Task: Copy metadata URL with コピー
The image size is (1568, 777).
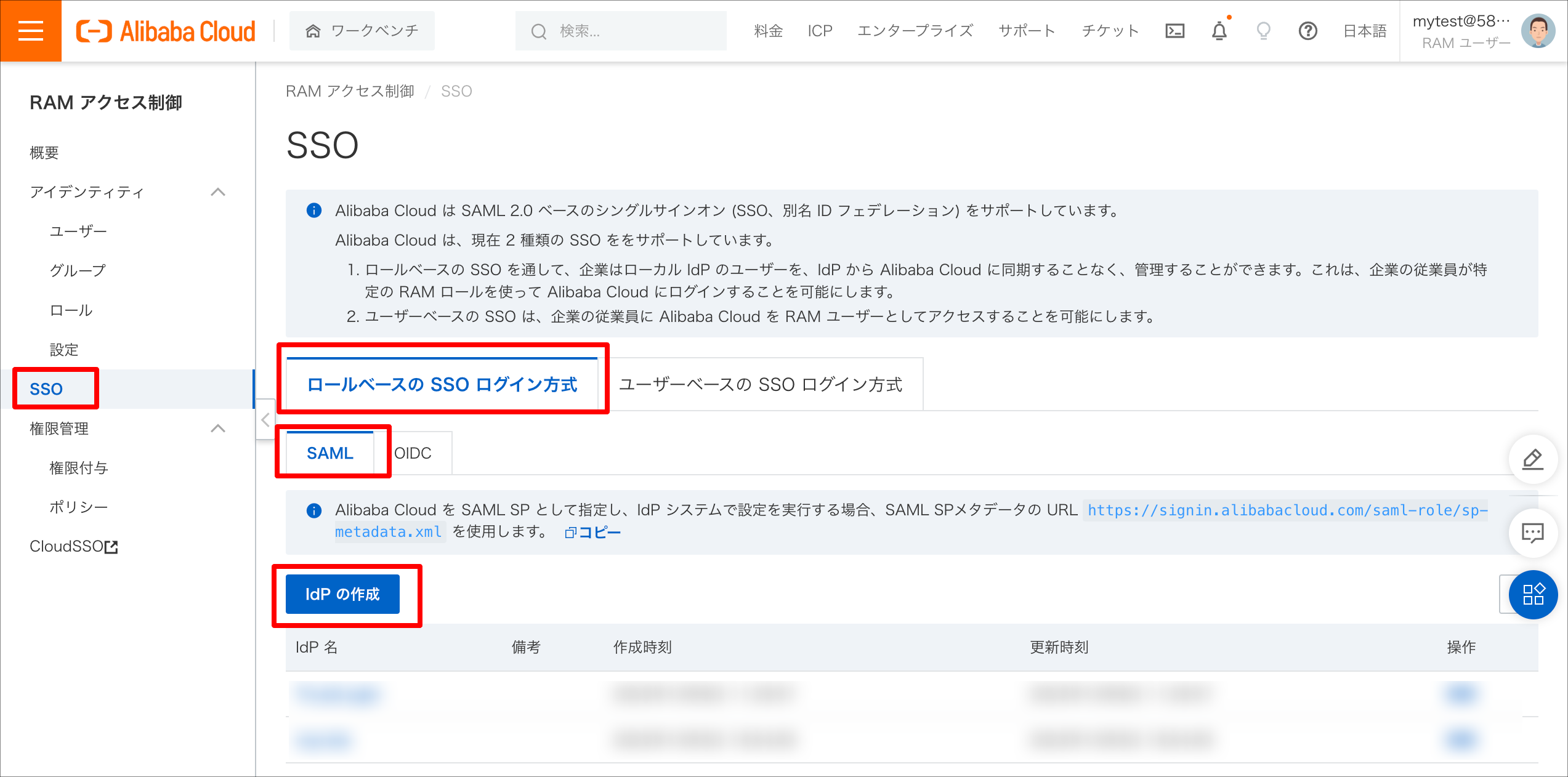Action: 593,532
